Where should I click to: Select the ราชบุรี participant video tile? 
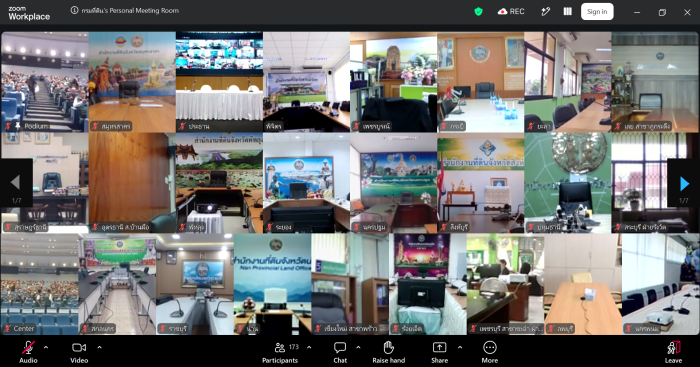pyautogui.click(x=195, y=284)
